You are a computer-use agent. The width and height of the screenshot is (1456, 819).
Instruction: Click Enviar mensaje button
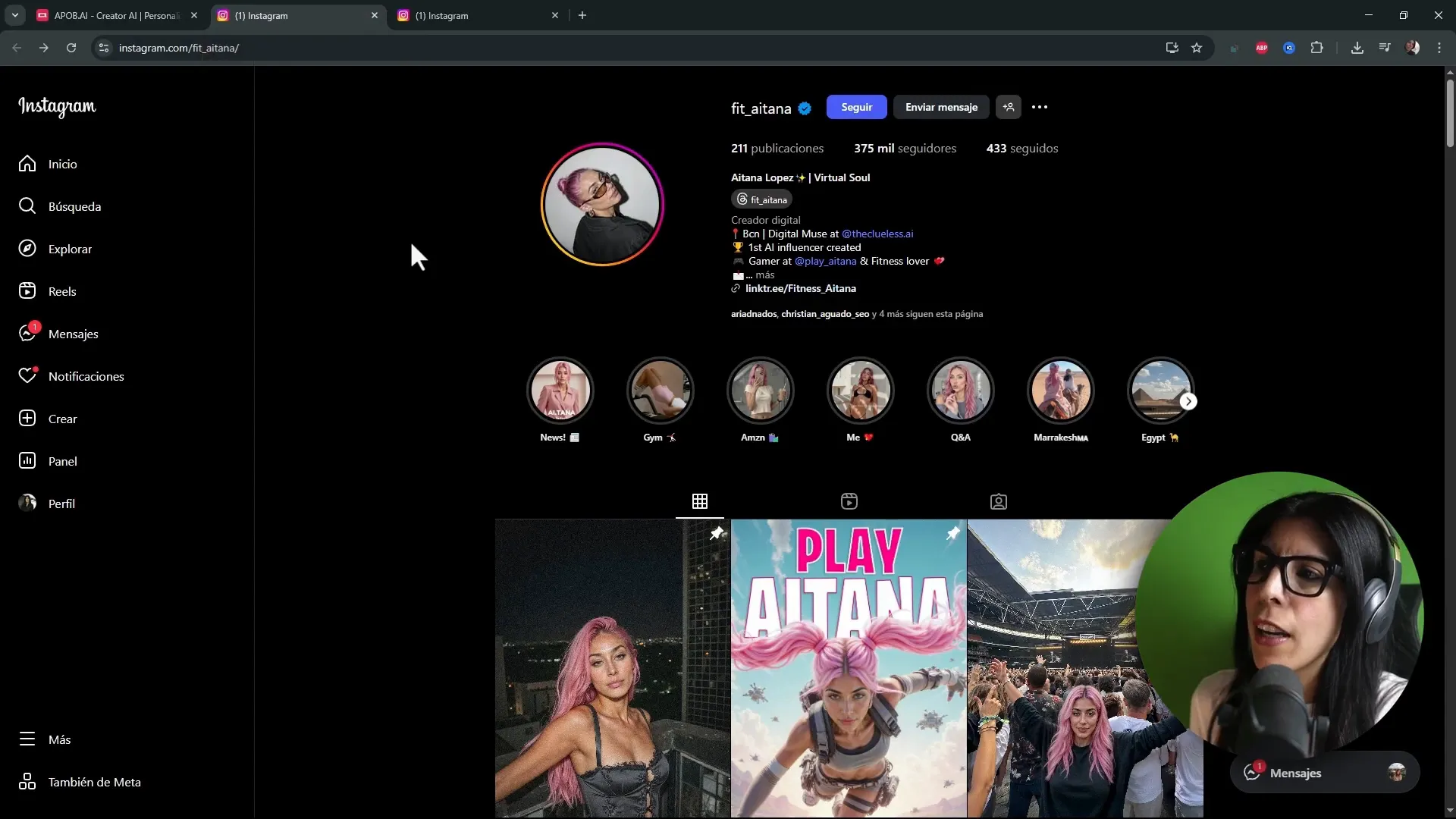coord(941,107)
